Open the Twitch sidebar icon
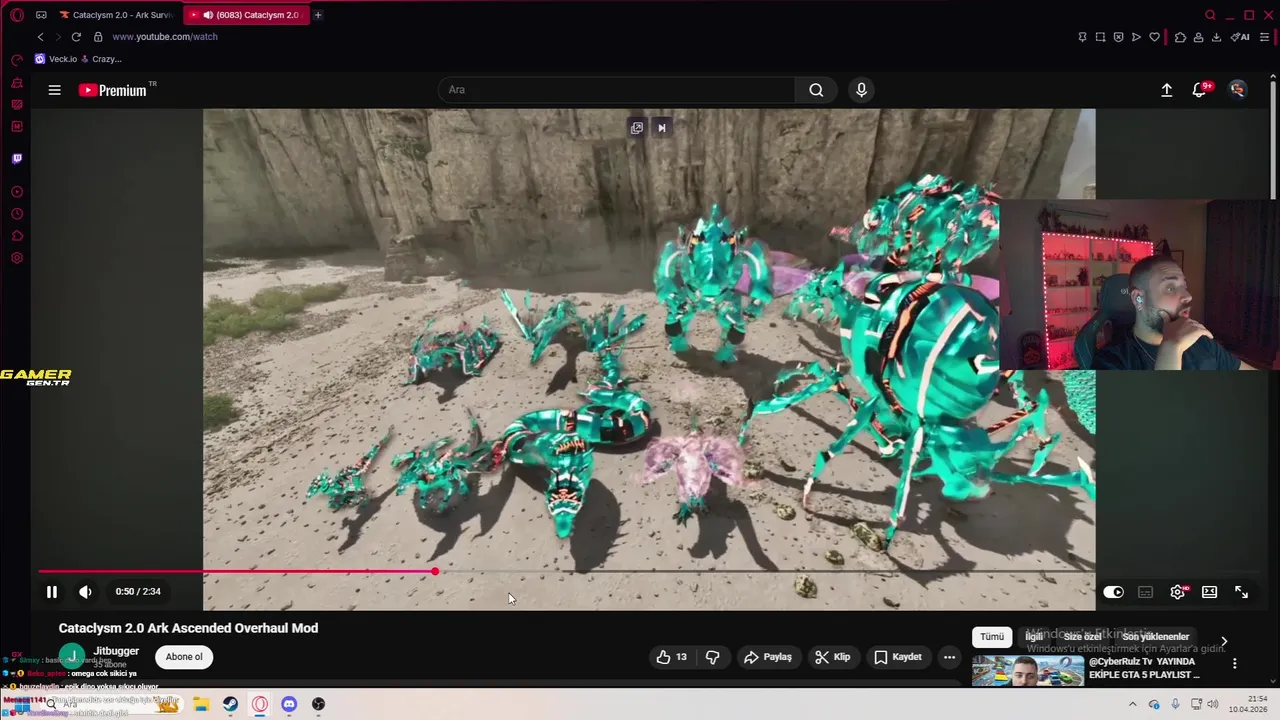 17,158
